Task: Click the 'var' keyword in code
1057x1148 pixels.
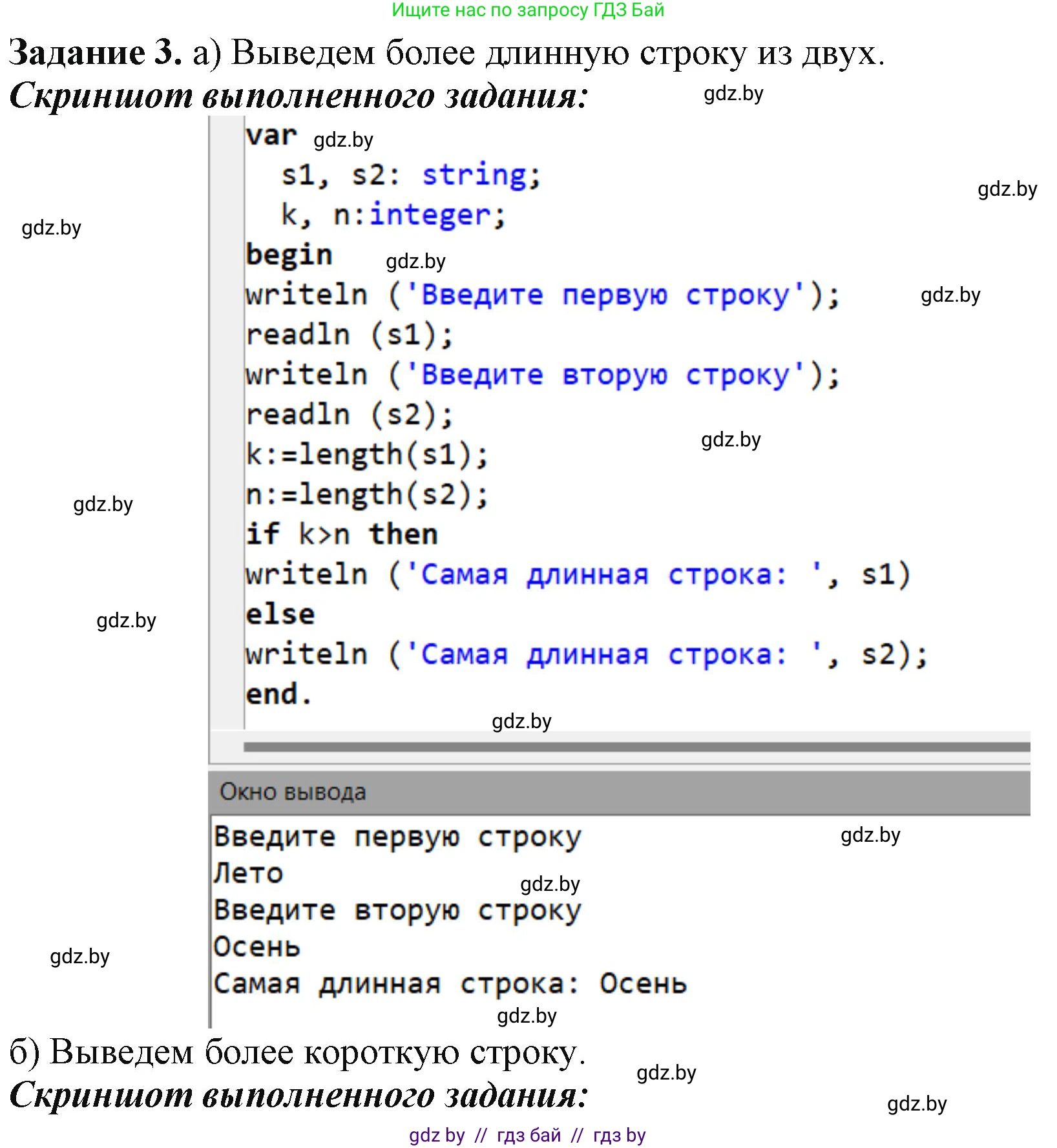Action: 271,136
